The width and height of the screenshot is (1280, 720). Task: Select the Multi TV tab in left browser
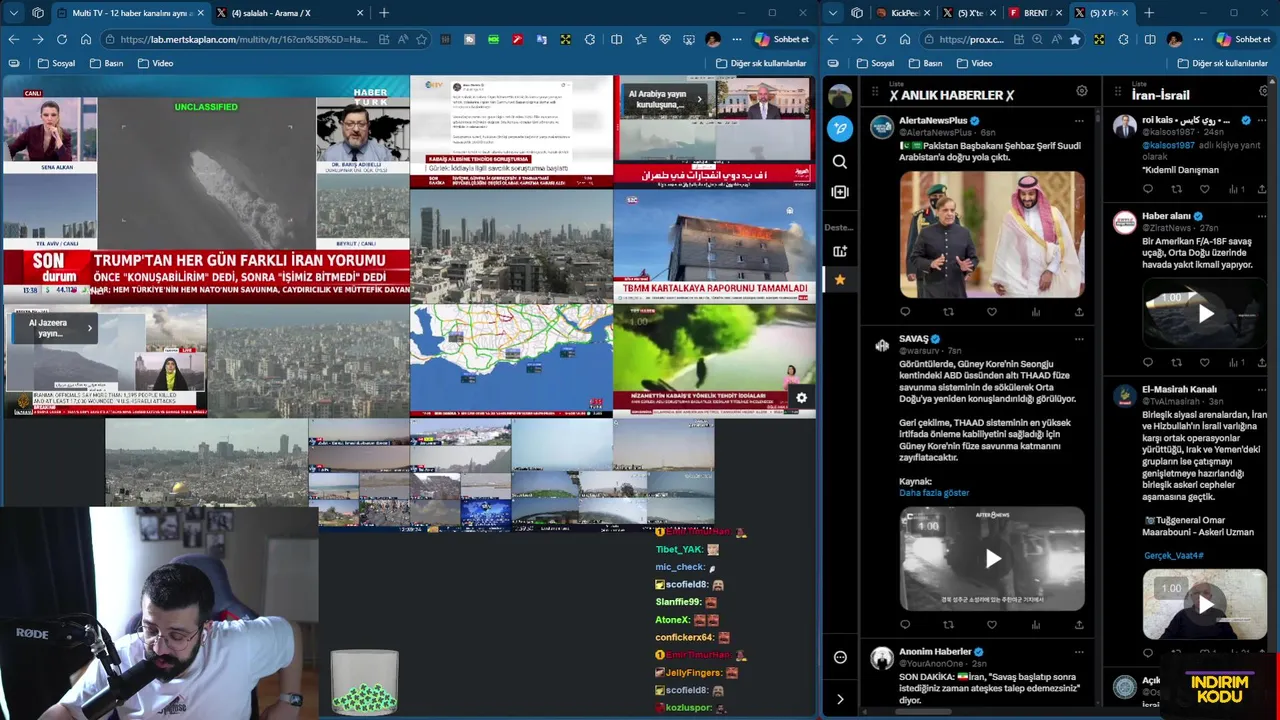pyautogui.click(x=130, y=13)
